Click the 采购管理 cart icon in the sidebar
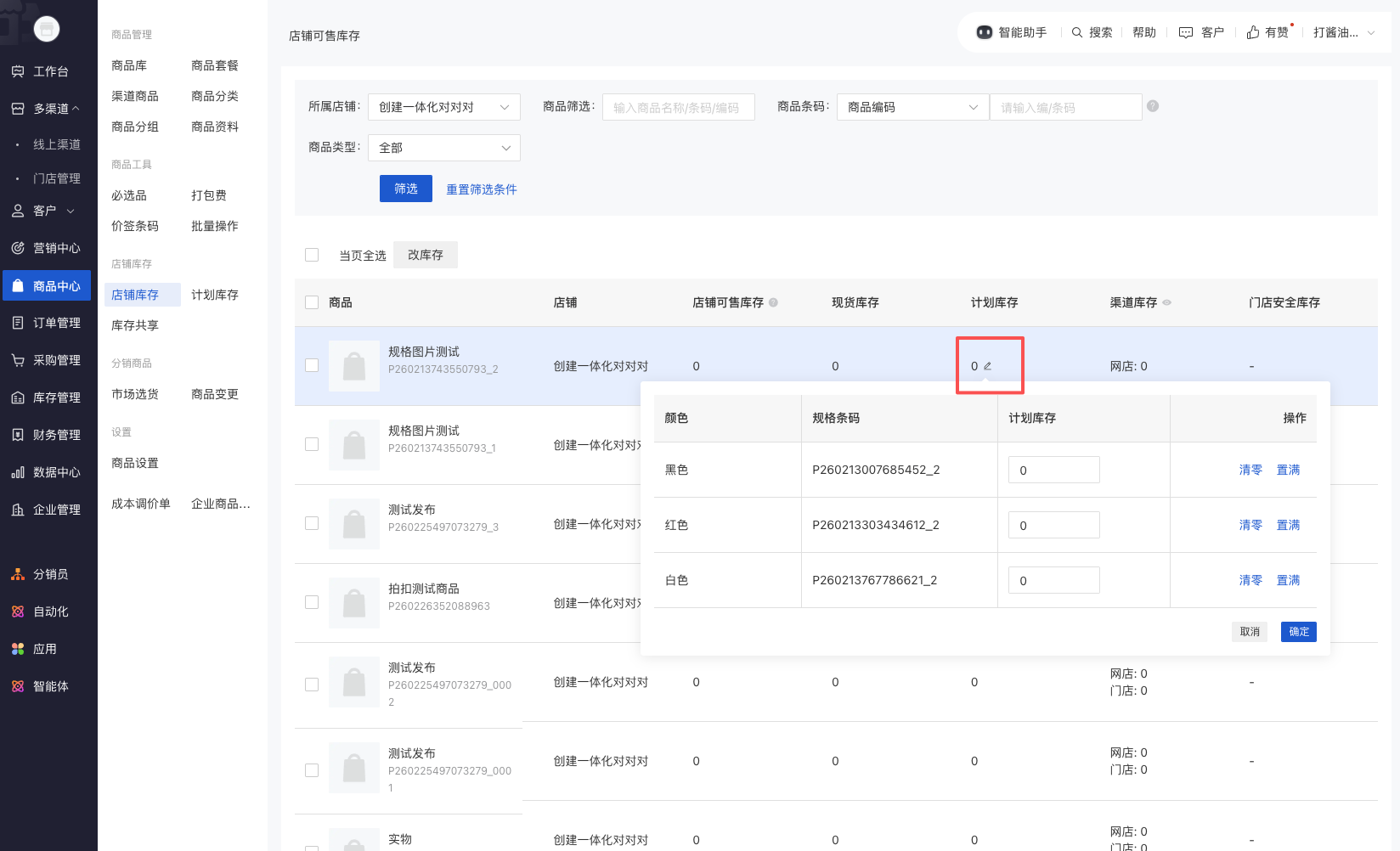The width and height of the screenshot is (1400, 851). click(x=18, y=360)
